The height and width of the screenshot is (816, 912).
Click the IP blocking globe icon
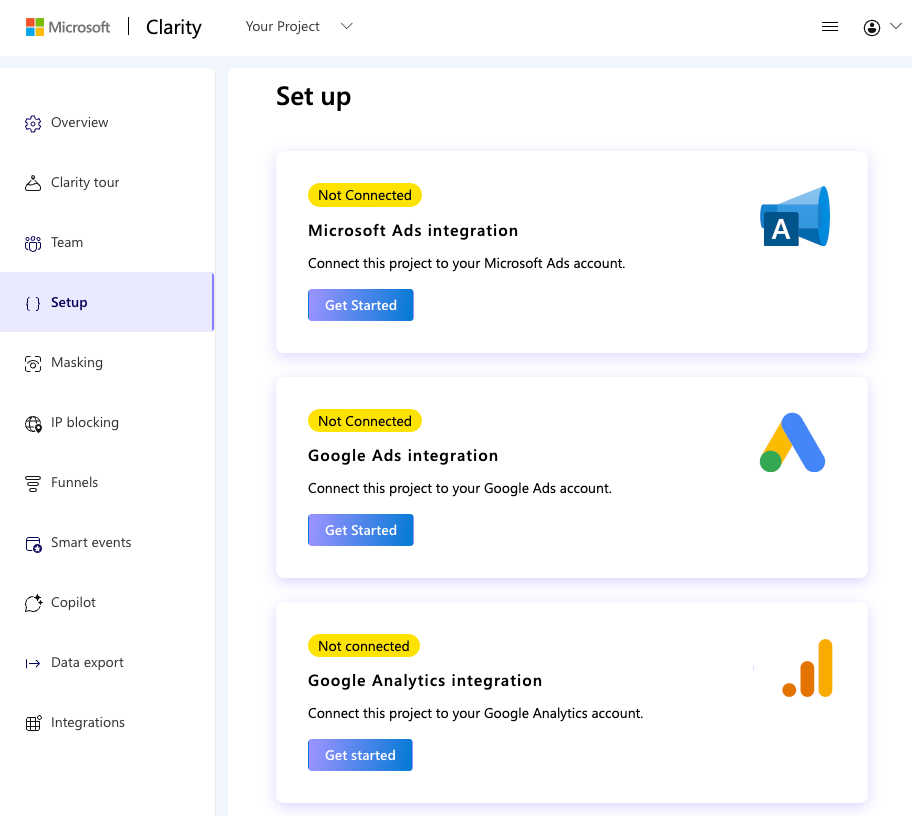tap(33, 423)
